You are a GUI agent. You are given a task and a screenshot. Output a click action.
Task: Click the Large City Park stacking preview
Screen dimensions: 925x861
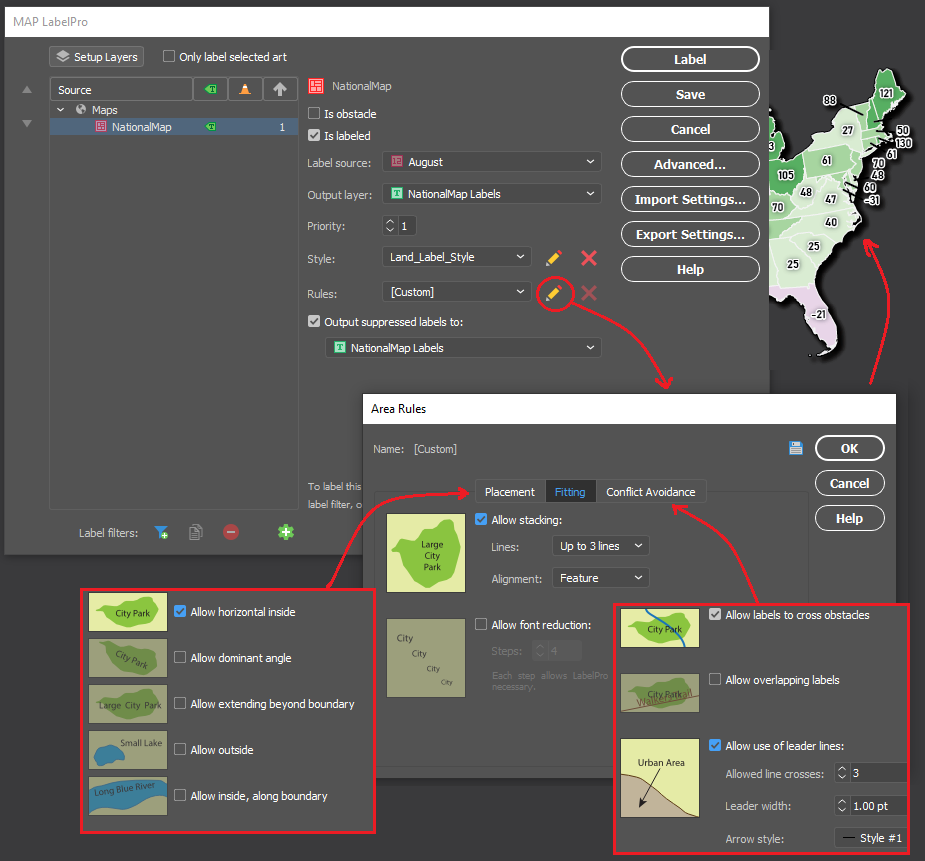(426, 553)
